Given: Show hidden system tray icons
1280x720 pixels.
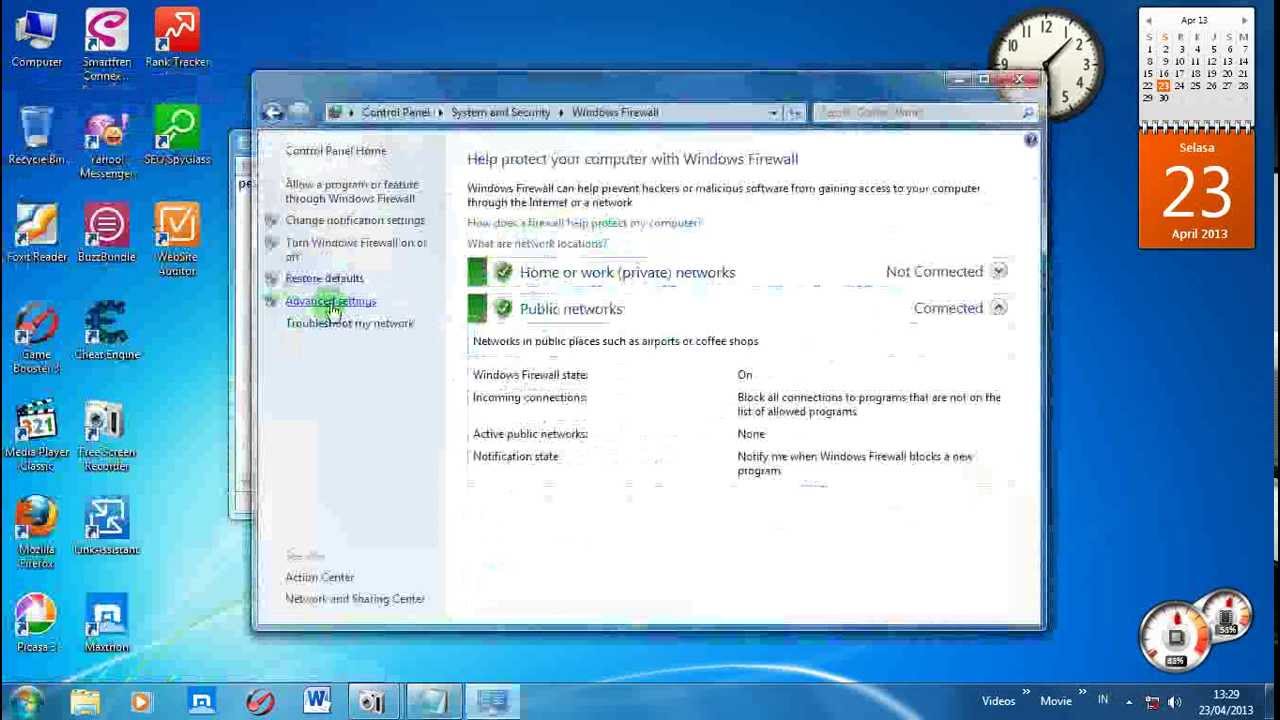Looking at the screenshot, I should point(1129,702).
